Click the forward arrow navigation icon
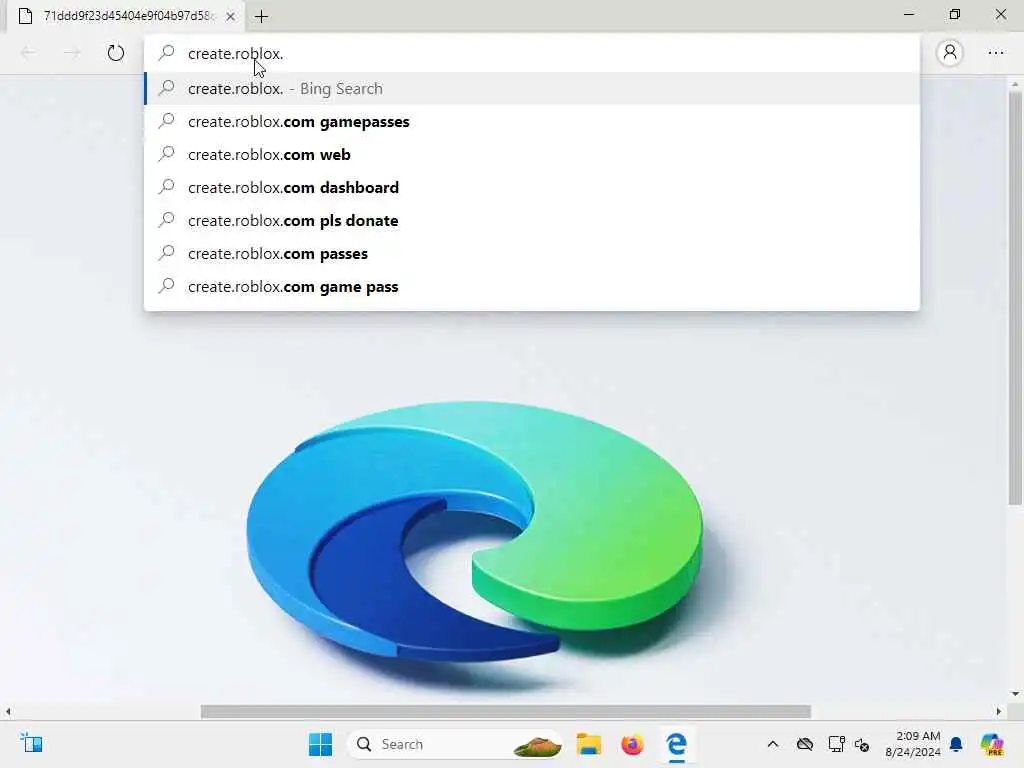 (72, 53)
